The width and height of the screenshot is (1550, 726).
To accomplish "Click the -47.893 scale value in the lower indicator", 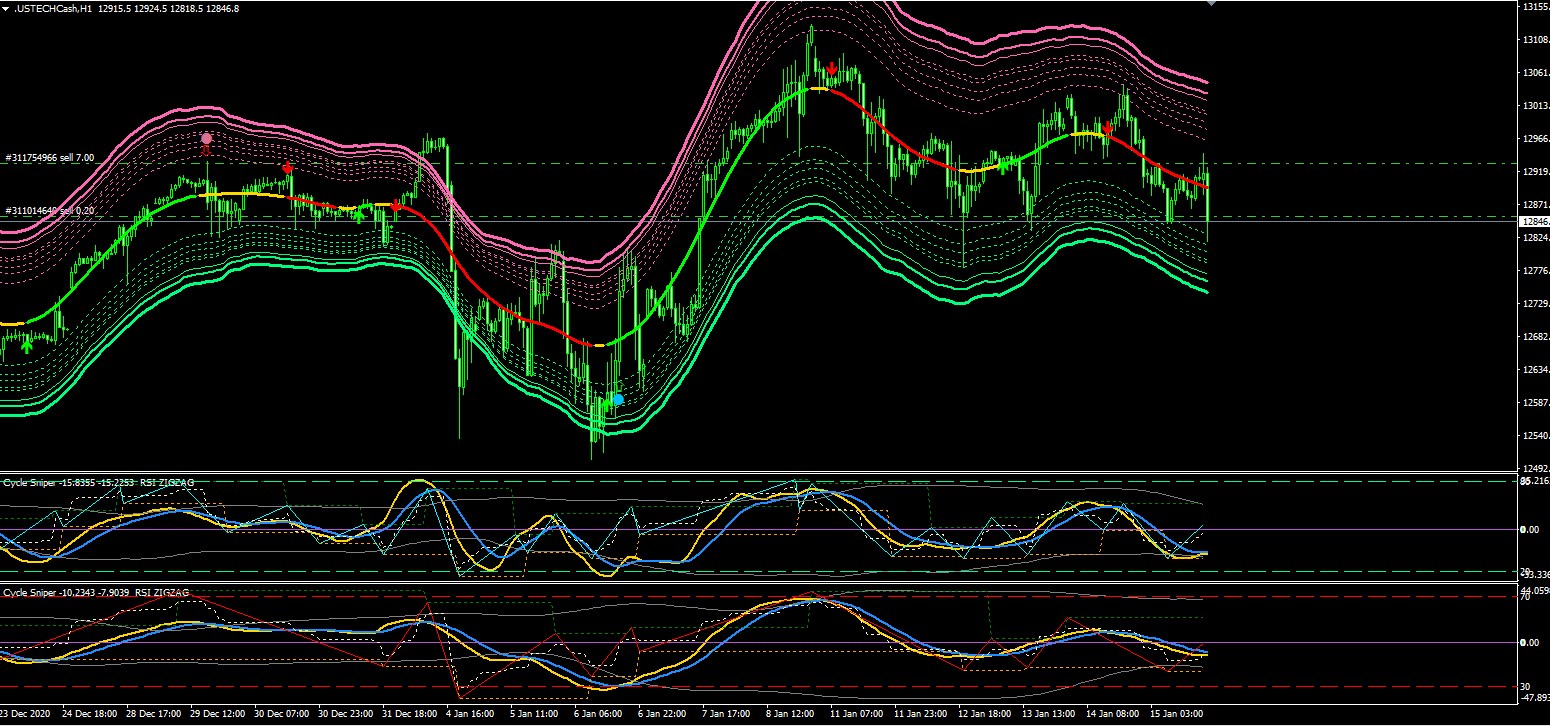I will click(x=1535, y=699).
